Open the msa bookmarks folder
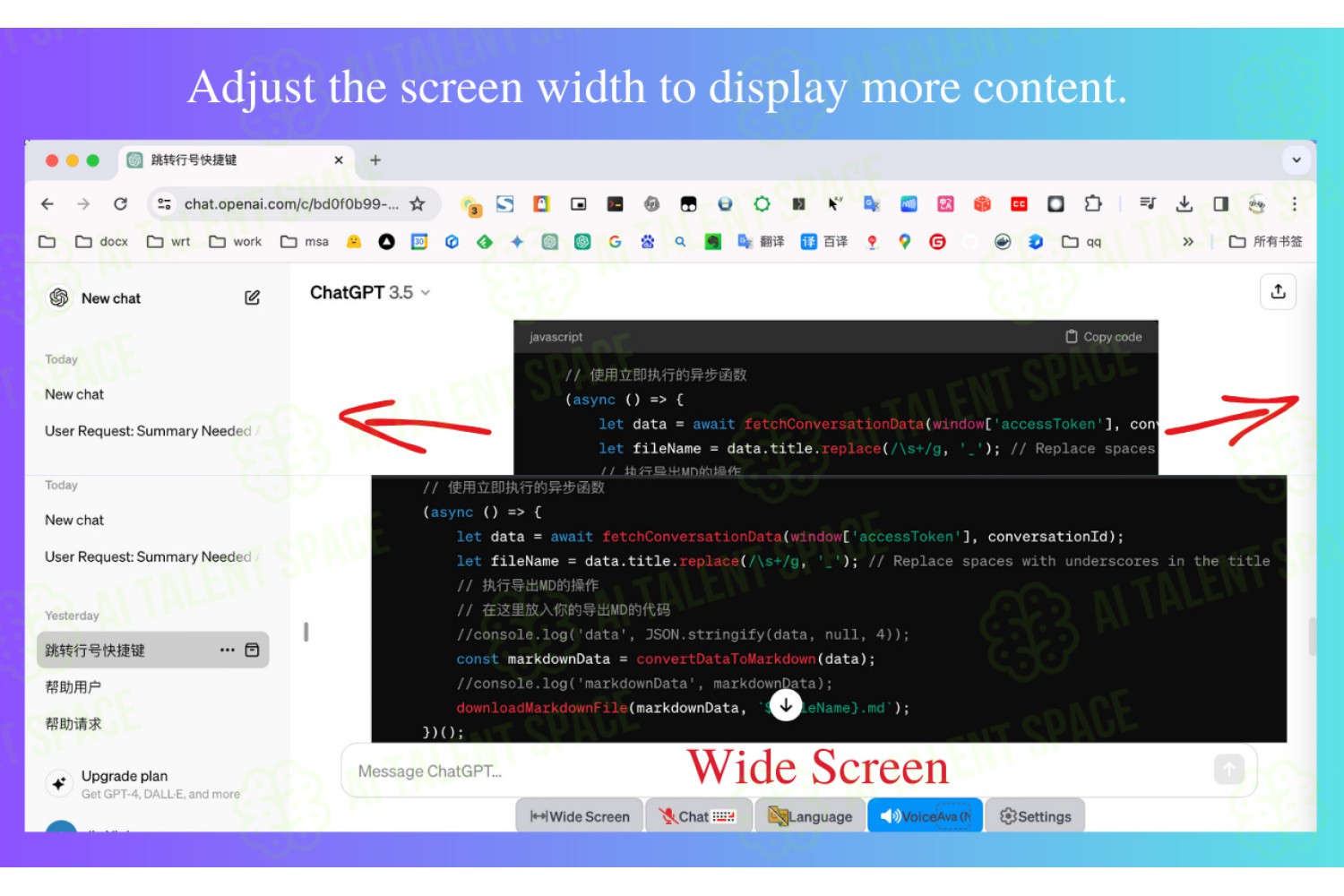Image resolution: width=1344 pixels, height=896 pixels. [x=305, y=242]
